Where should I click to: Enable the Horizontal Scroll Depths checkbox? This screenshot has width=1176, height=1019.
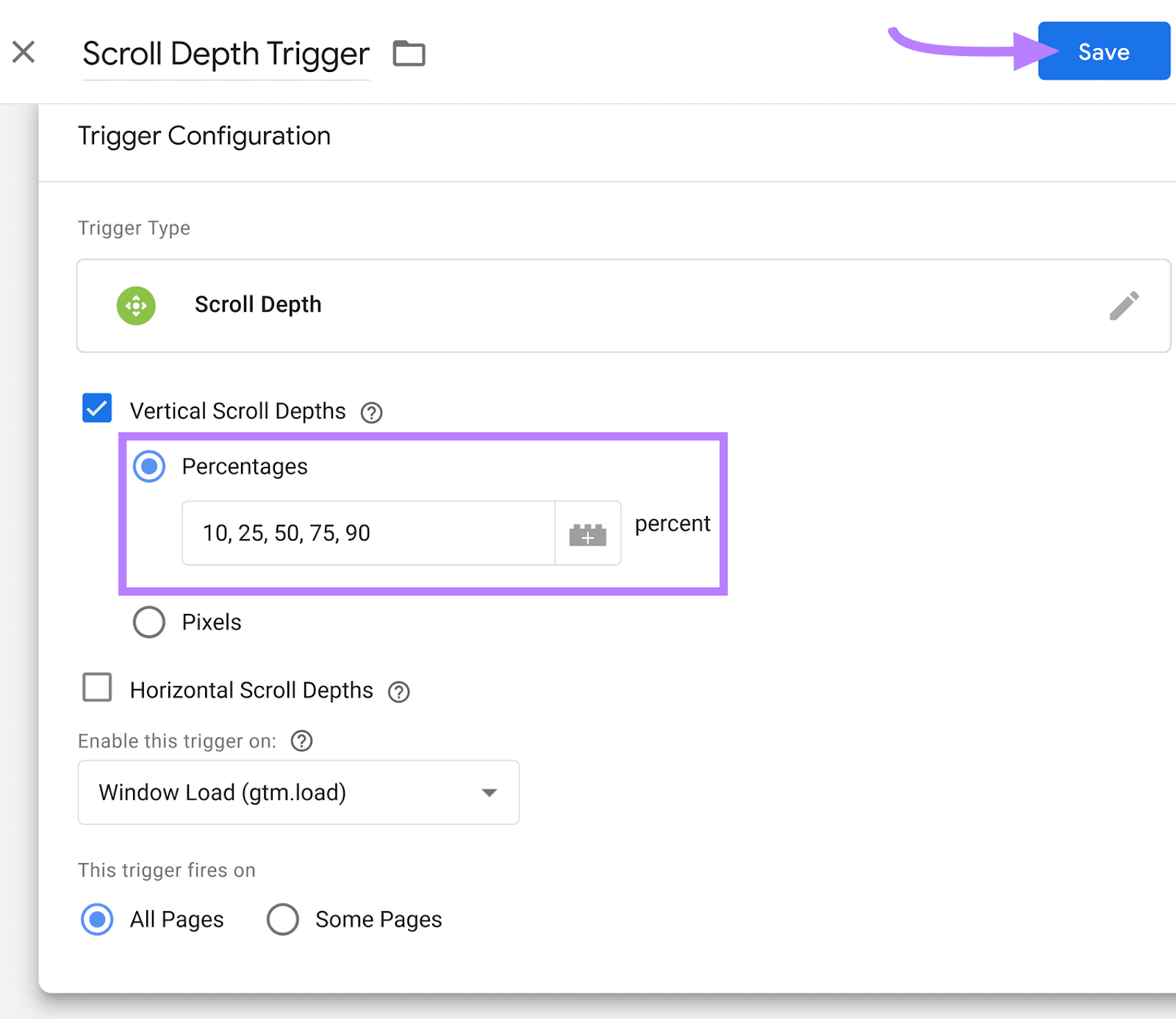click(x=96, y=688)
